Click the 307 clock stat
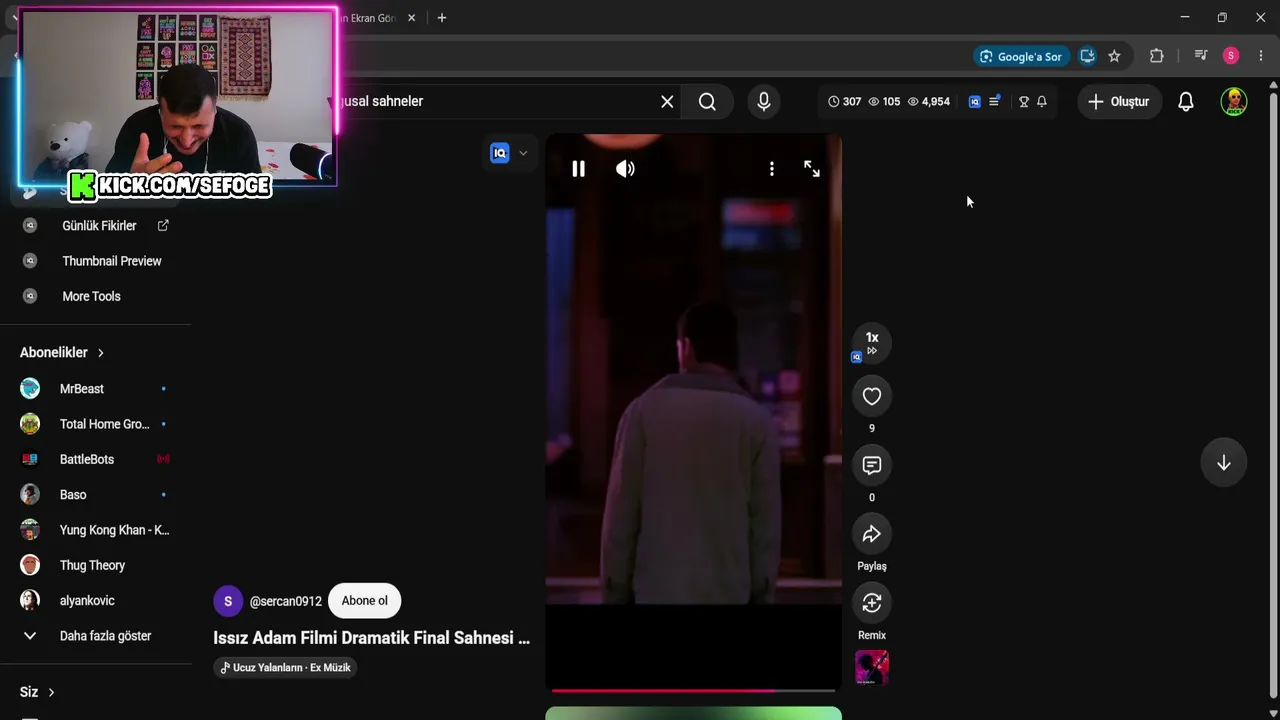Image resolution: width=1280 pixels, height=720 pixels. (x=845, y=101)
